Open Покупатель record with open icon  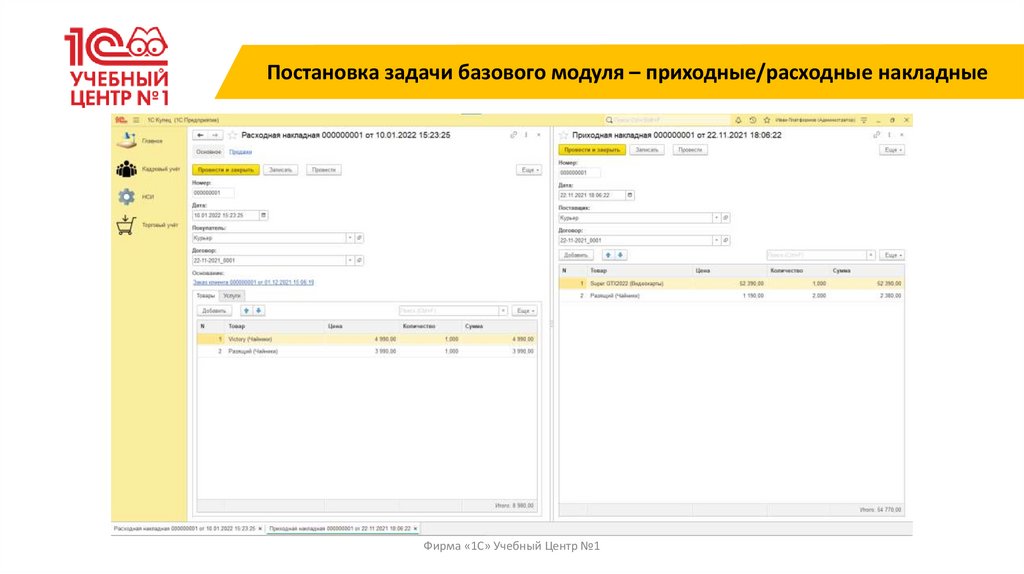tap(359, 238)
